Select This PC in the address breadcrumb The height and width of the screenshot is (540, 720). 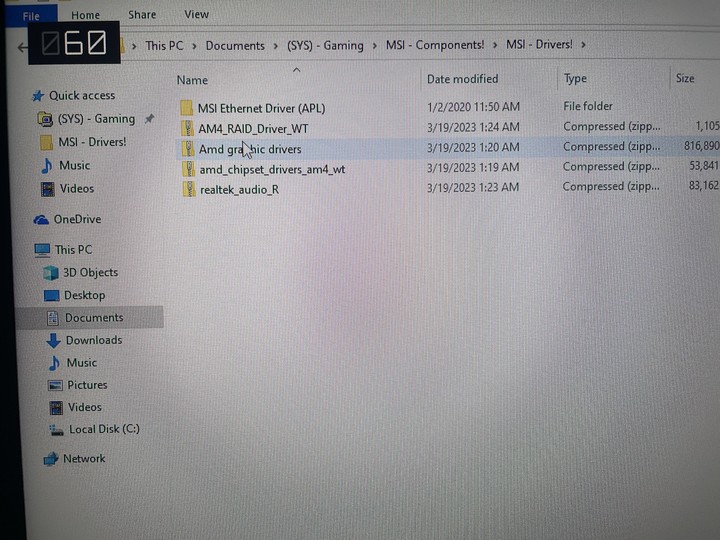[164, 46]
